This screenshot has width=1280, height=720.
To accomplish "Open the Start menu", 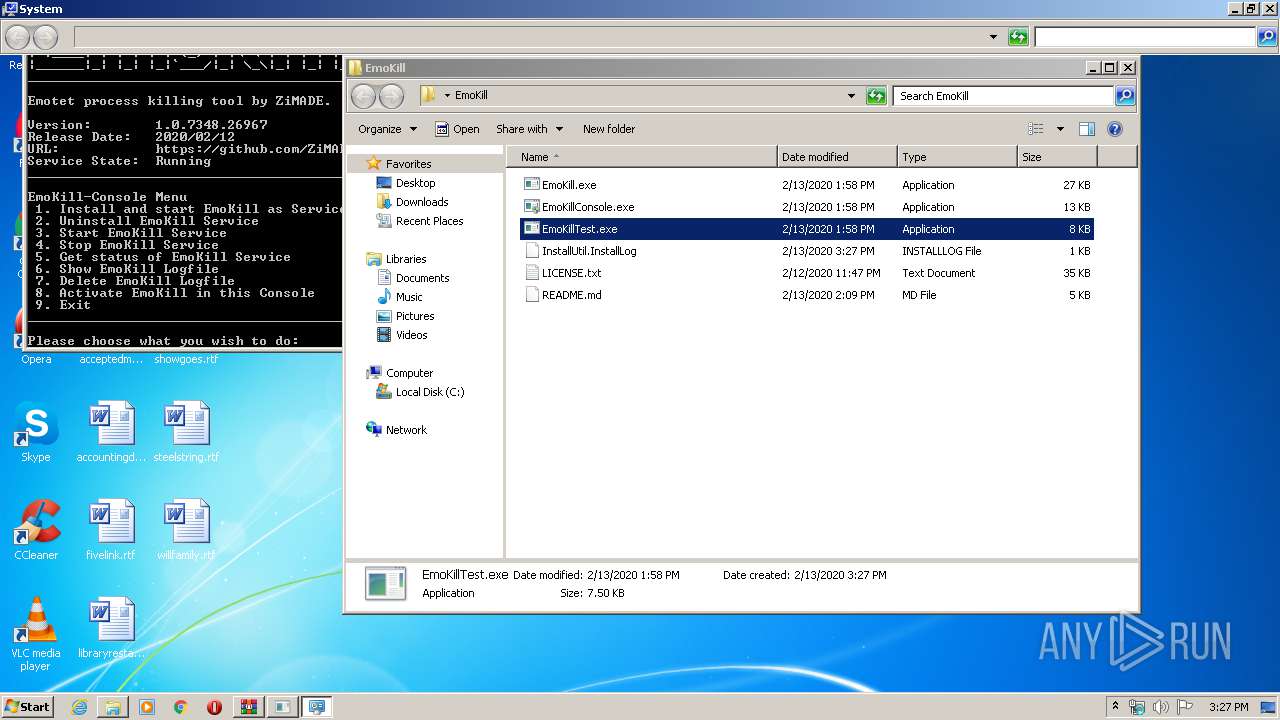I will coord(28,707).
